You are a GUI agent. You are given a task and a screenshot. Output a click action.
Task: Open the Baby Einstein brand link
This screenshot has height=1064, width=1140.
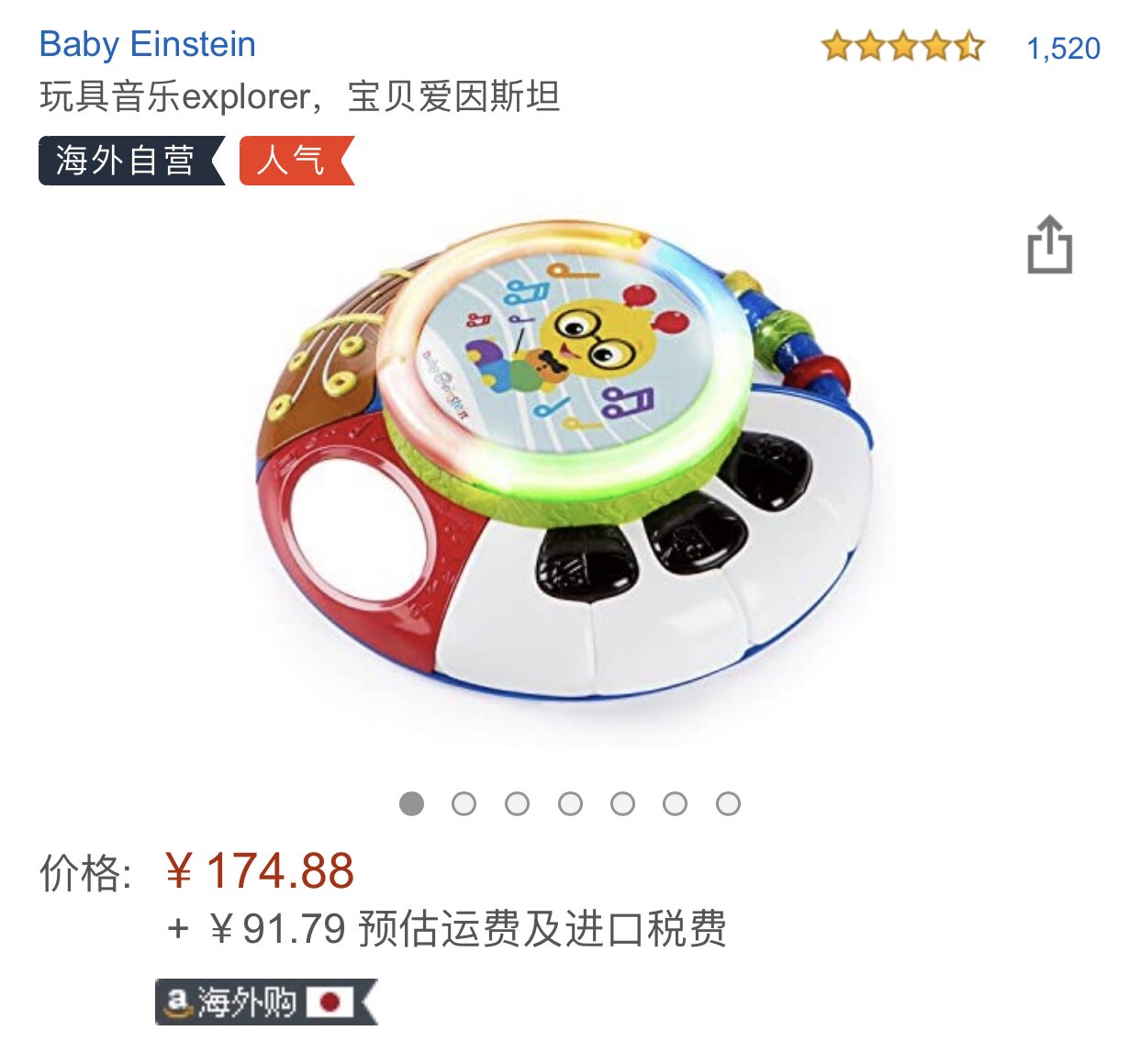click(x=148, y=44)
